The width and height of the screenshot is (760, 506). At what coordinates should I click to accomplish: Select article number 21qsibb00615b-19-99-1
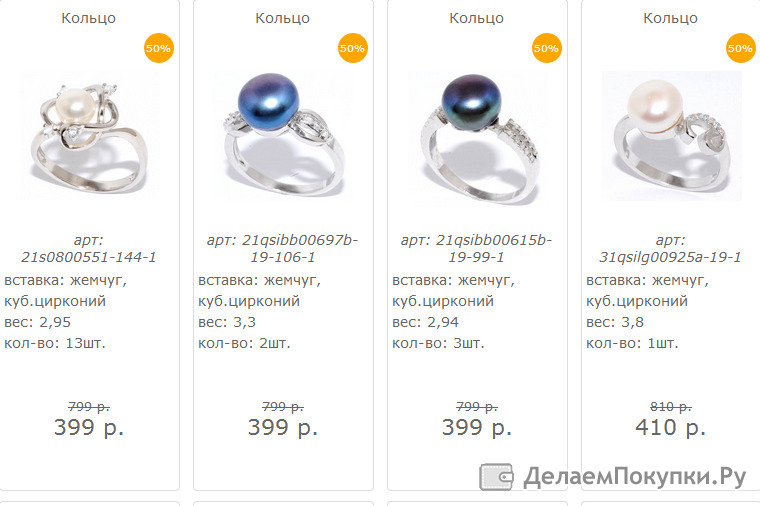tap(476, 248)
